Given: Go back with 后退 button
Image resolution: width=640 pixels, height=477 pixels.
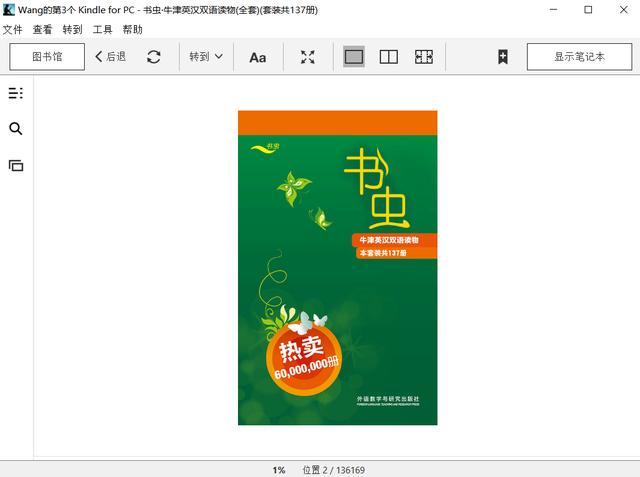Looking at the screenshot, I should pos(110,57).
